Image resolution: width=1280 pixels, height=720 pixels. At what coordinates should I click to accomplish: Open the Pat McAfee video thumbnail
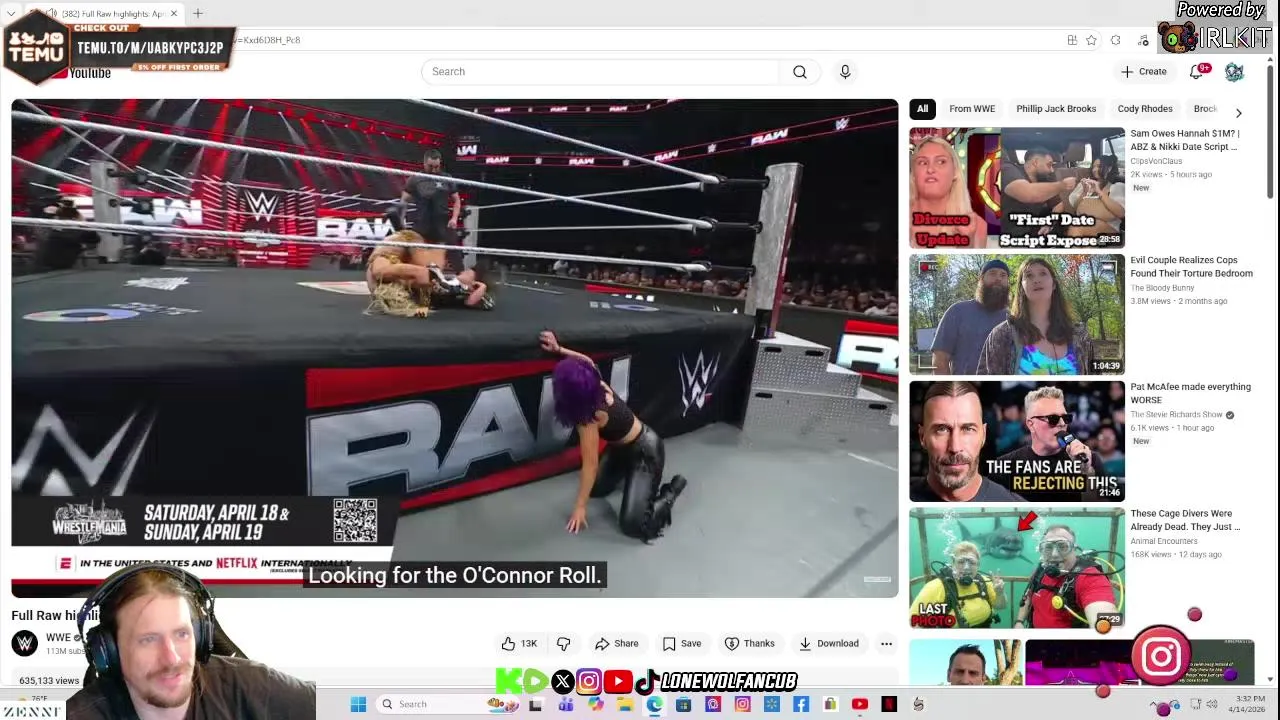pyautogui.click(x=1016, y=441)
